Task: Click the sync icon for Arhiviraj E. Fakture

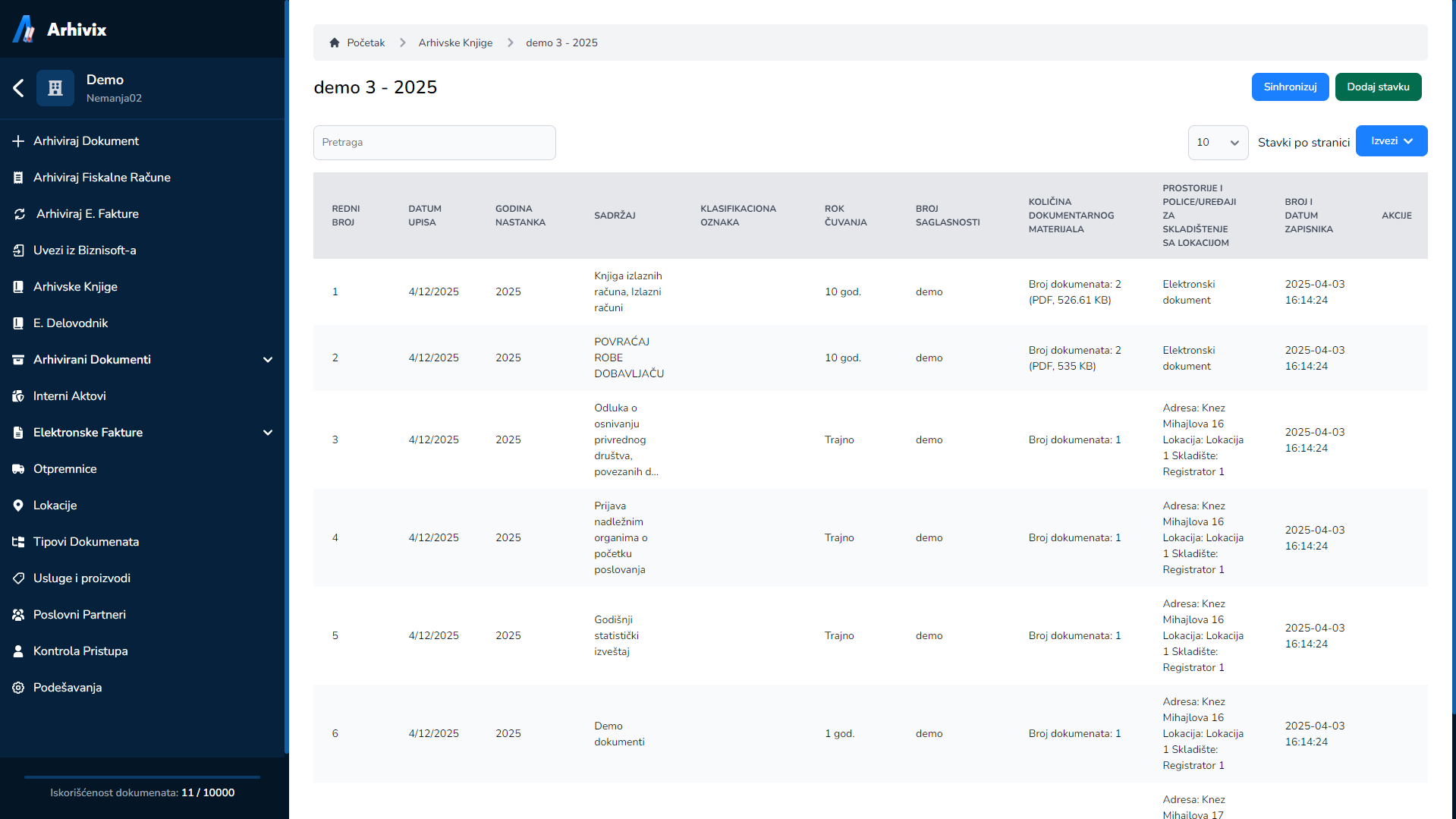Action: 20,214
